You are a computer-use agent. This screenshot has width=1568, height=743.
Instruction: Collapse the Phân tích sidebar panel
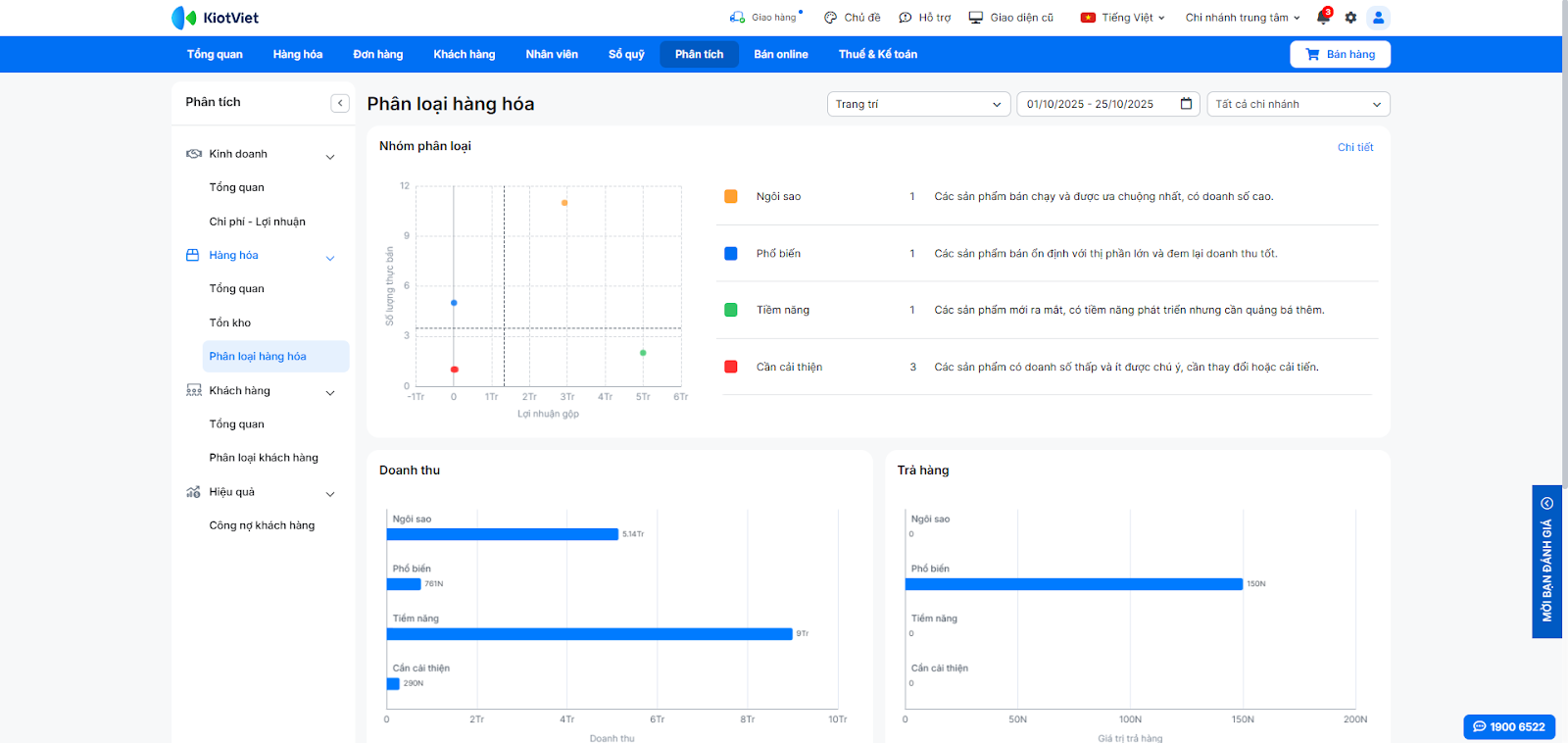pos(340,103)
